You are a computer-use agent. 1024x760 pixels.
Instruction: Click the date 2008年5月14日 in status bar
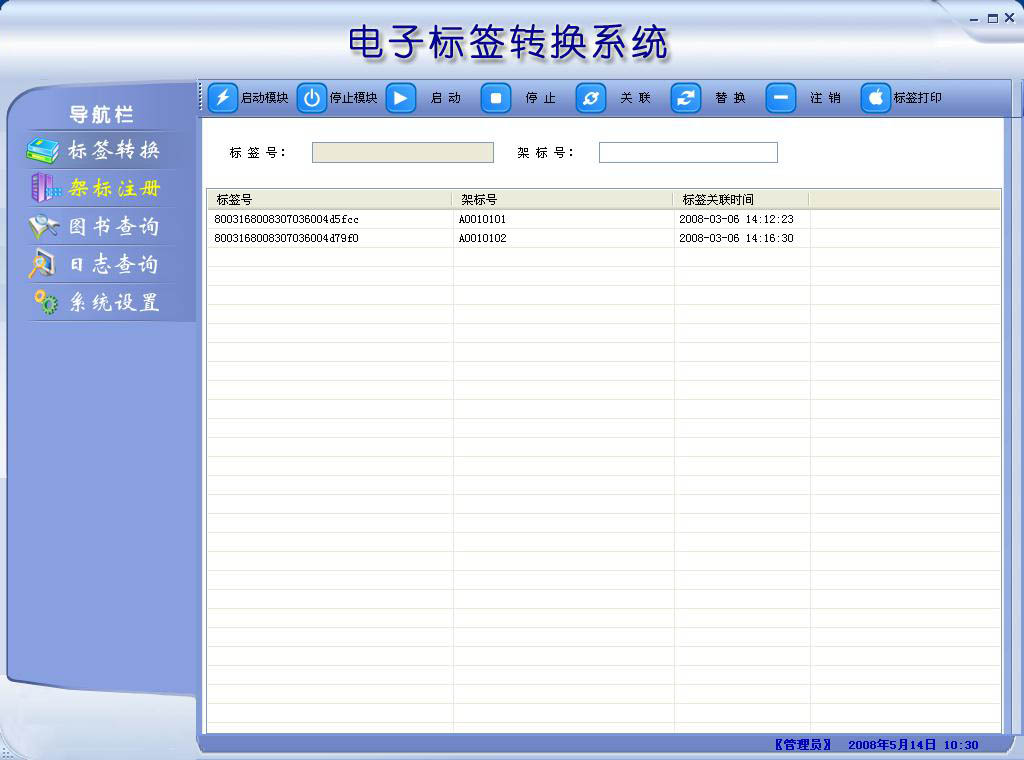tap(892, 745)
